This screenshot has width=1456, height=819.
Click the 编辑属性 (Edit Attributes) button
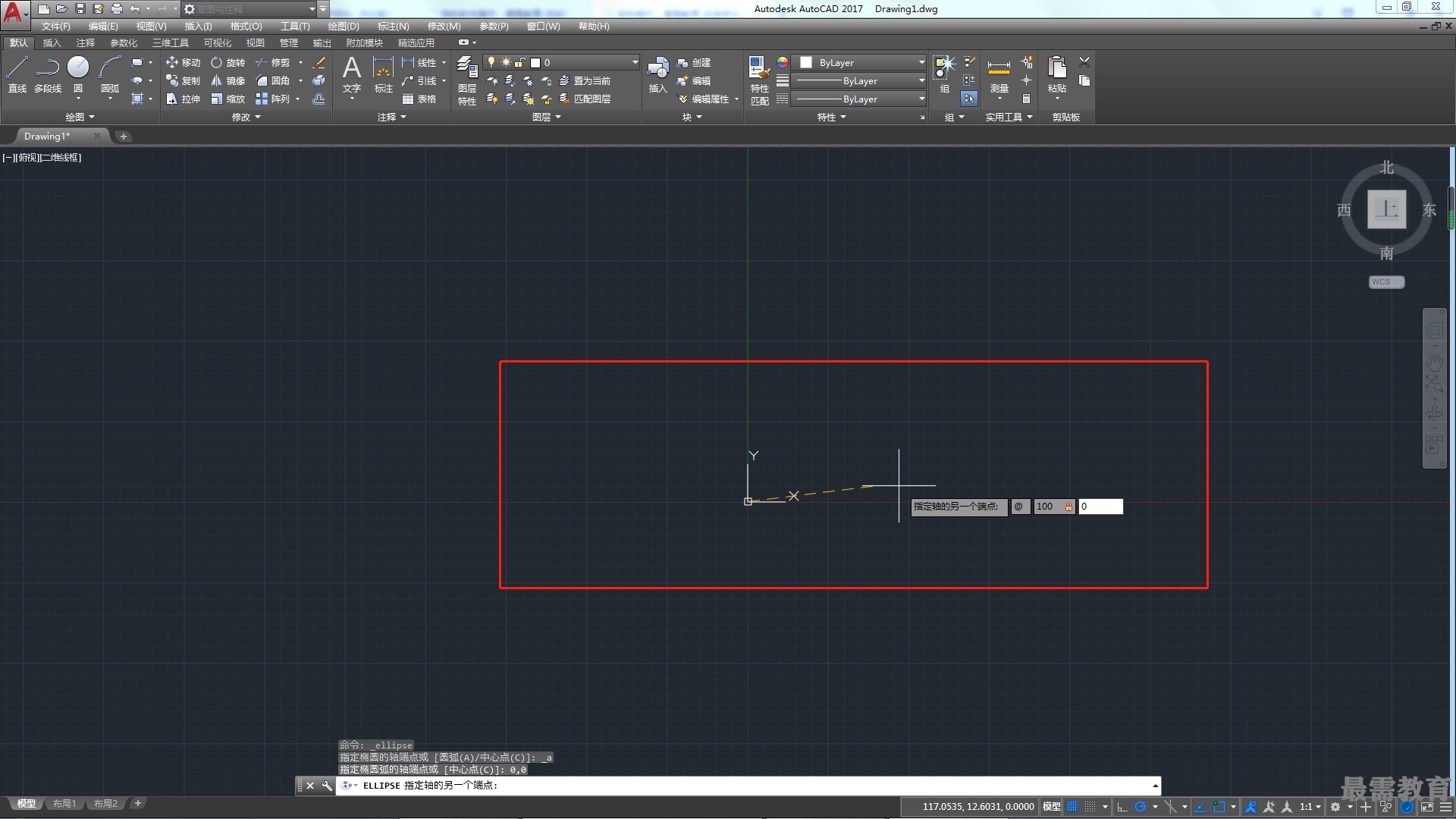coord(703,99)
